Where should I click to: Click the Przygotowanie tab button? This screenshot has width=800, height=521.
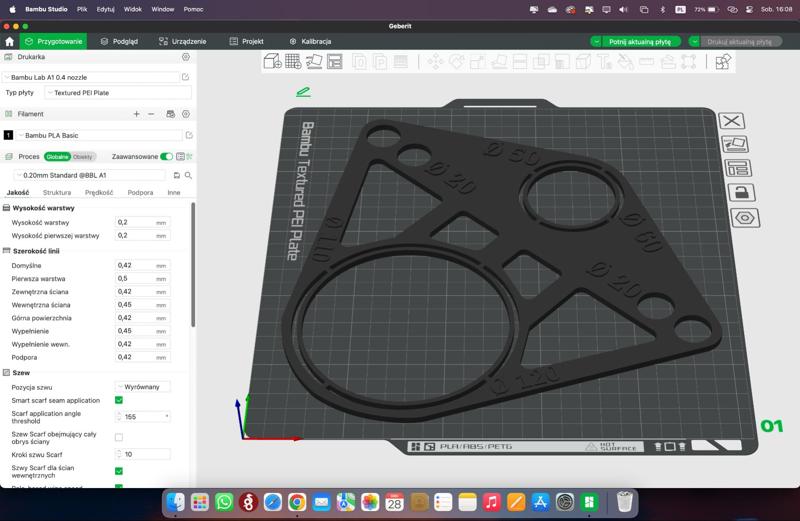54,41
